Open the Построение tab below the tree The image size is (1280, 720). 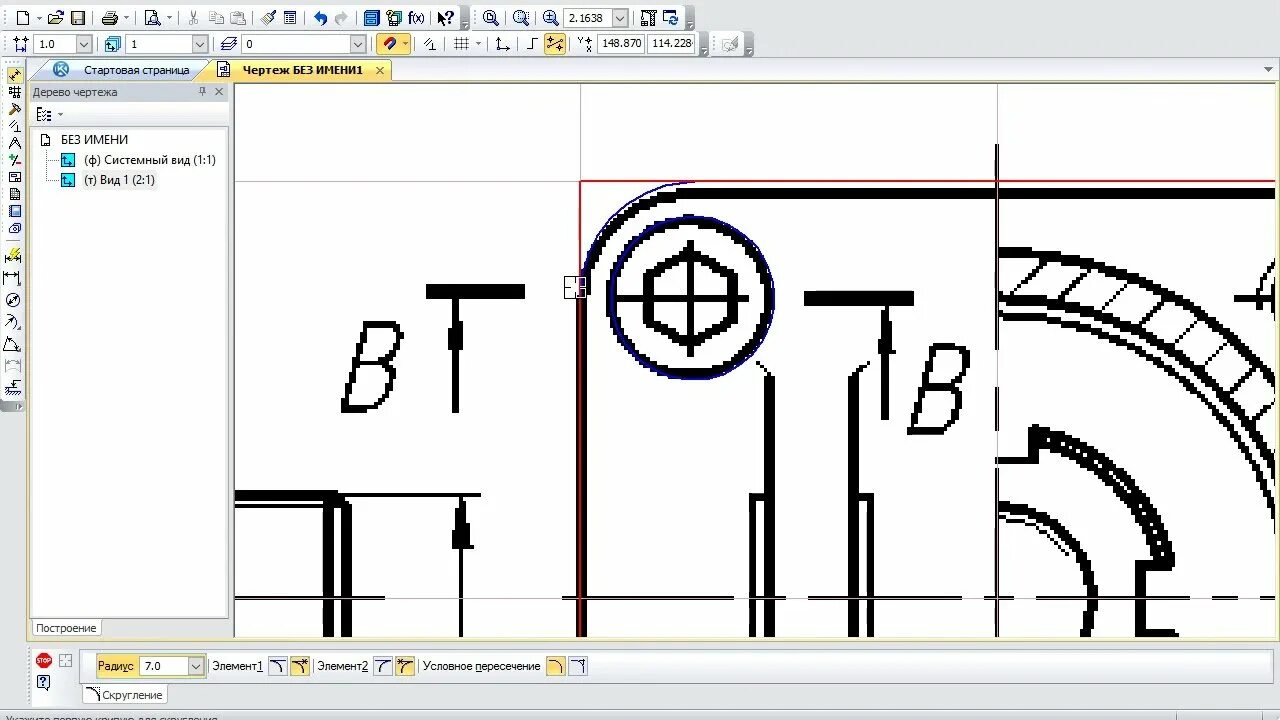click(x=66, y=628)
